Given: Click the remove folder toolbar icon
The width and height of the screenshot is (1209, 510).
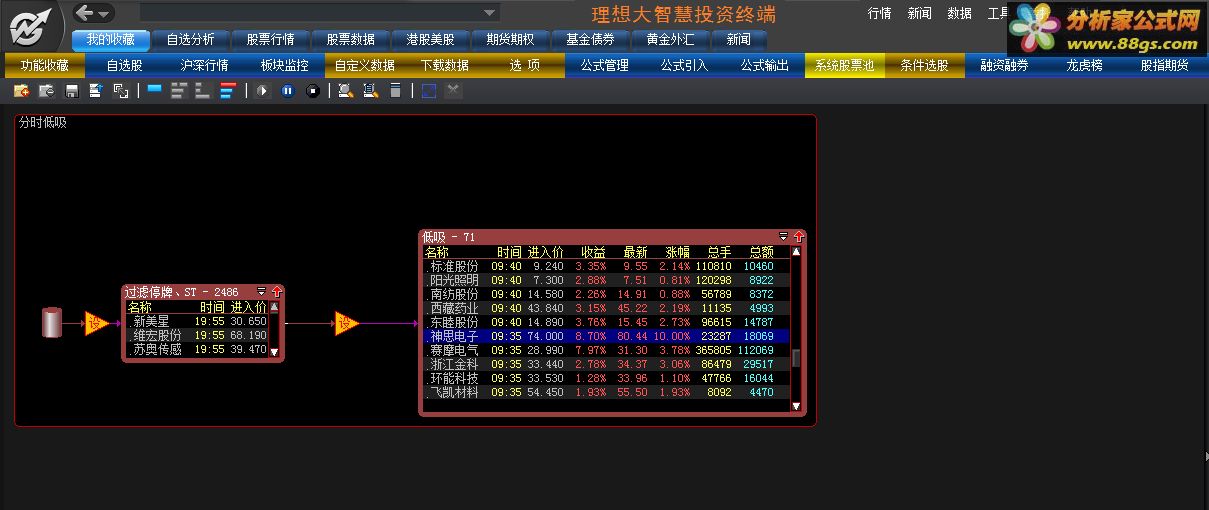Looking at the screenshot, I should tap(46, 91).
